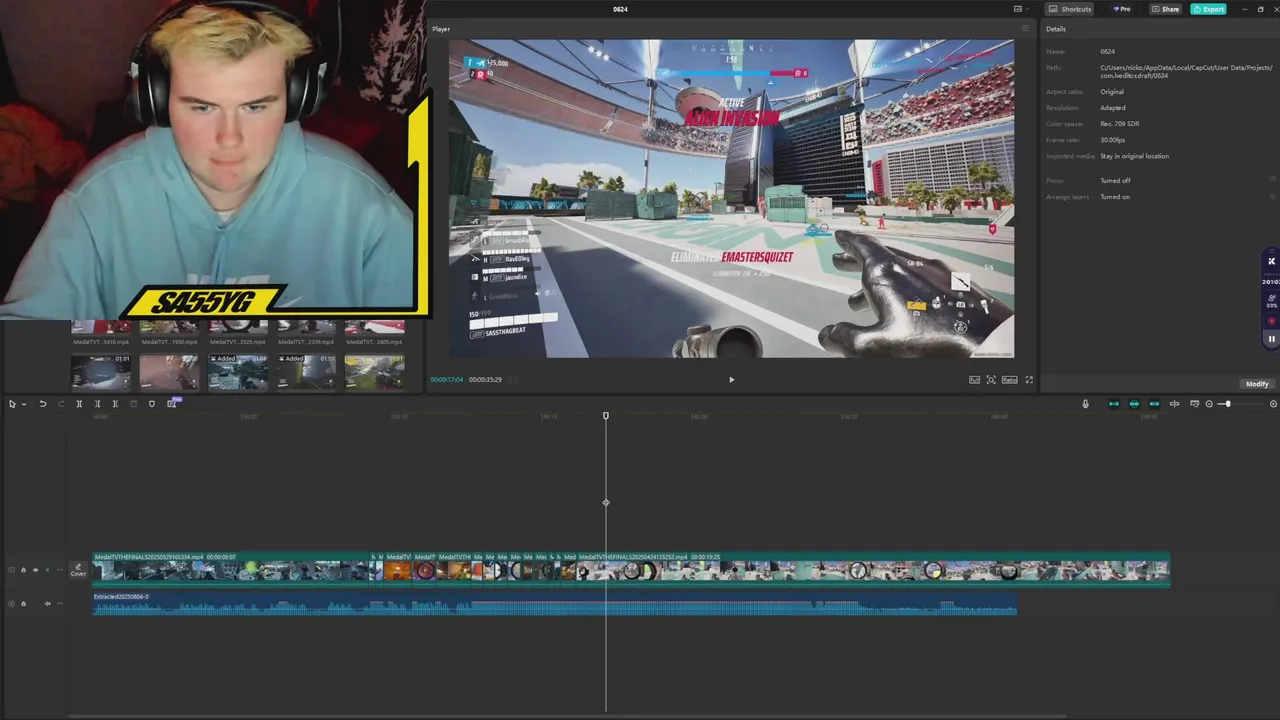1280x720 pixels.
Task: Click the Player panel title
Action: point(441,29)
